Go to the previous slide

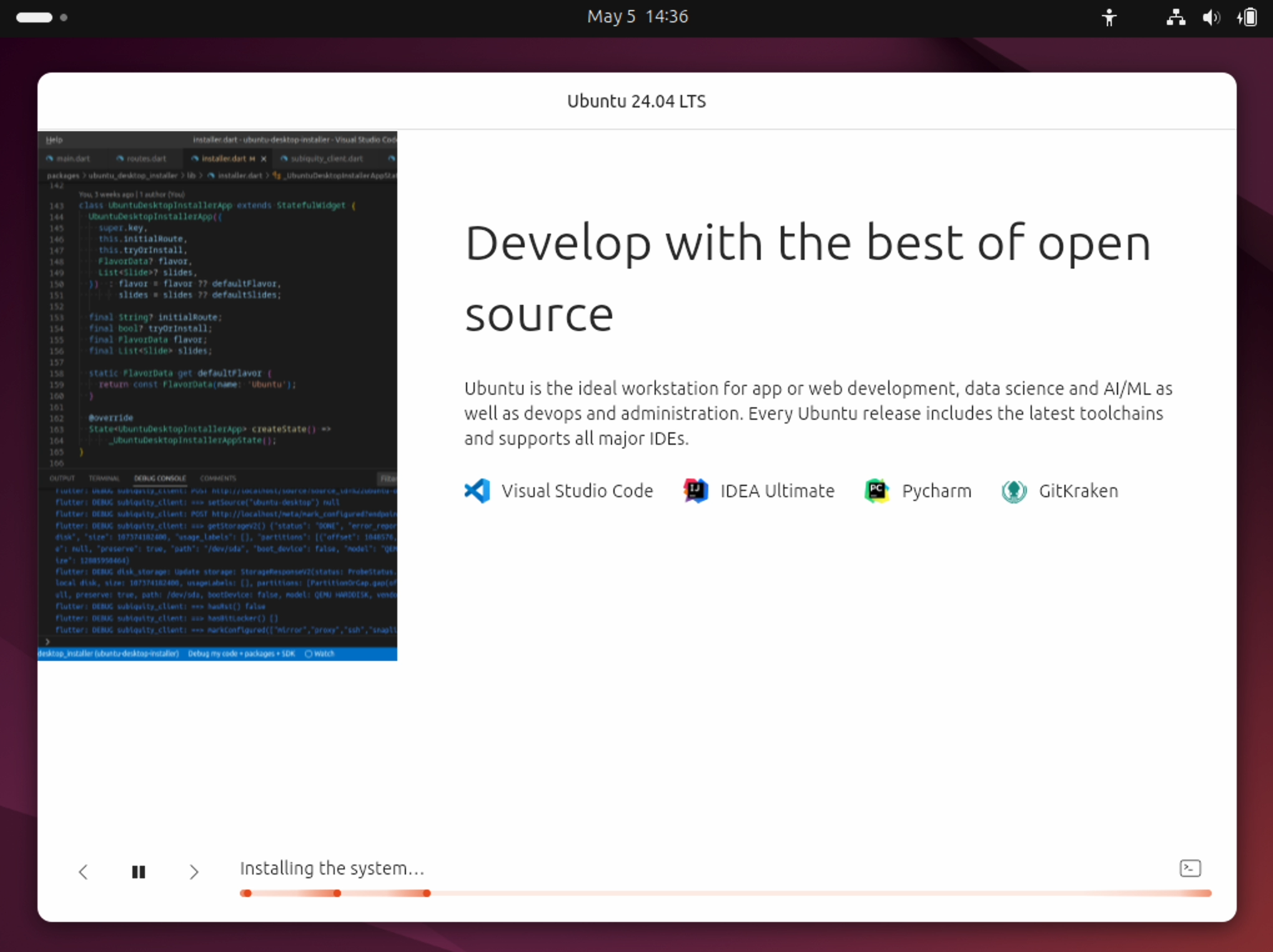coord(83,871)
